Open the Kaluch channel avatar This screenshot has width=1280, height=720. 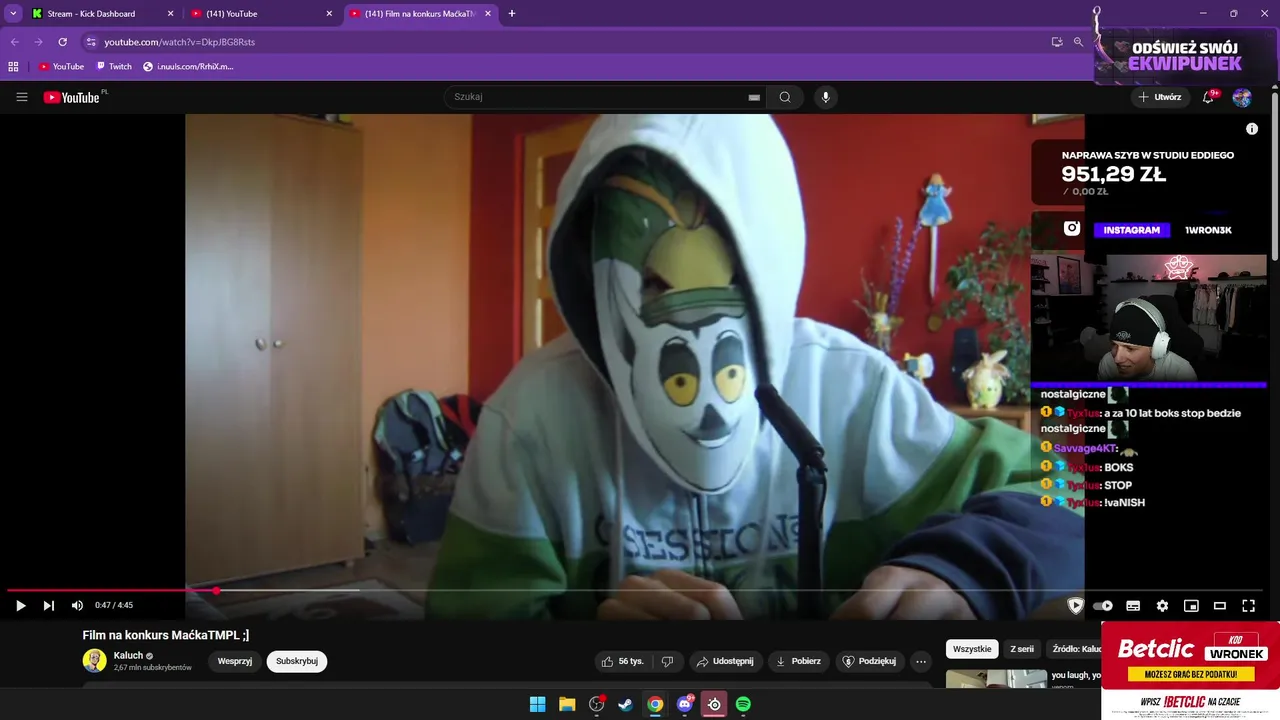(x=95, y=661)
